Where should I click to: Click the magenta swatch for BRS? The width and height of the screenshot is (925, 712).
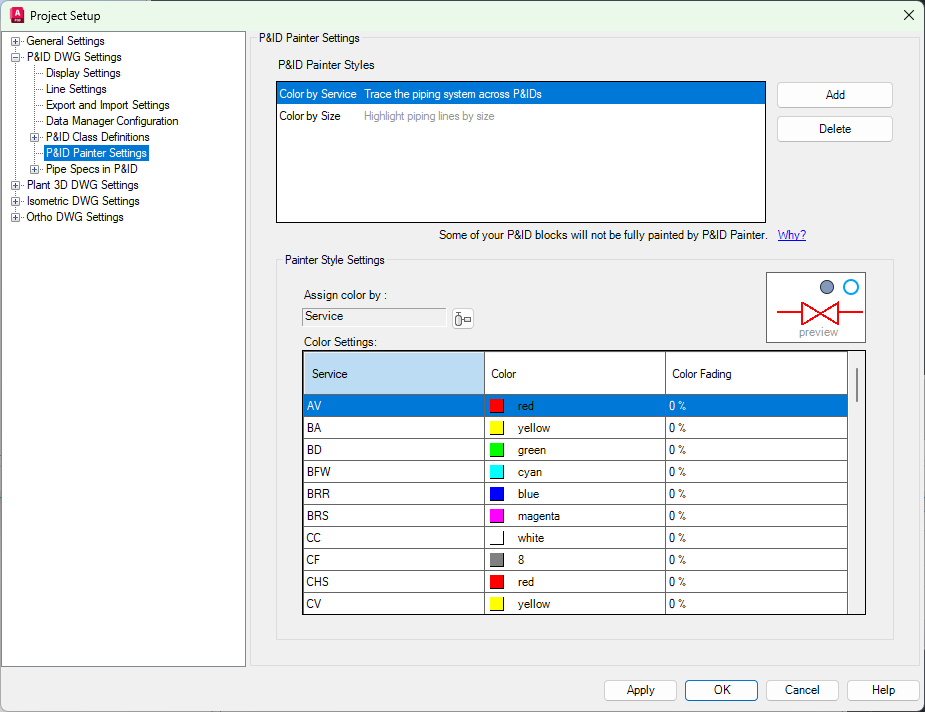click(x=497, y=516)
